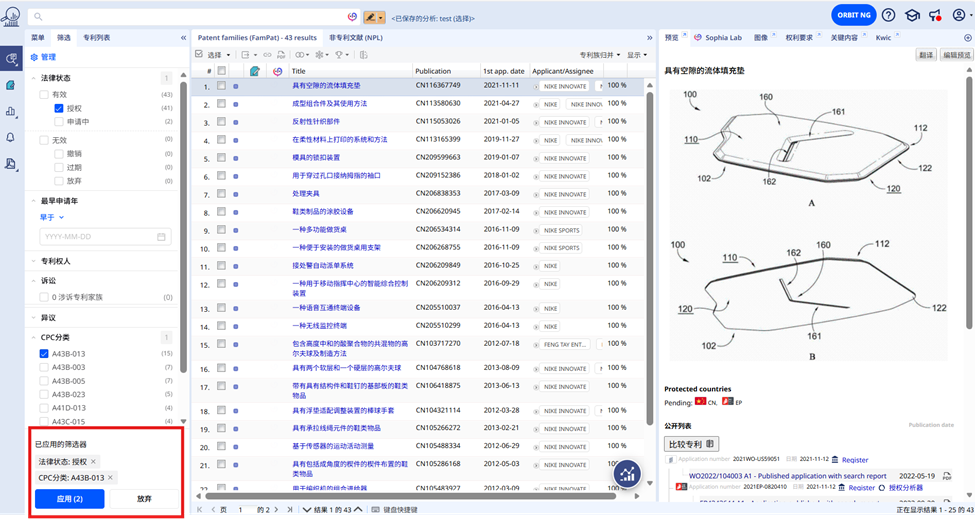The image size is (975, 519).
Task: Open the Sophia Lab preview tab
Action: click(x=718, y=38)
